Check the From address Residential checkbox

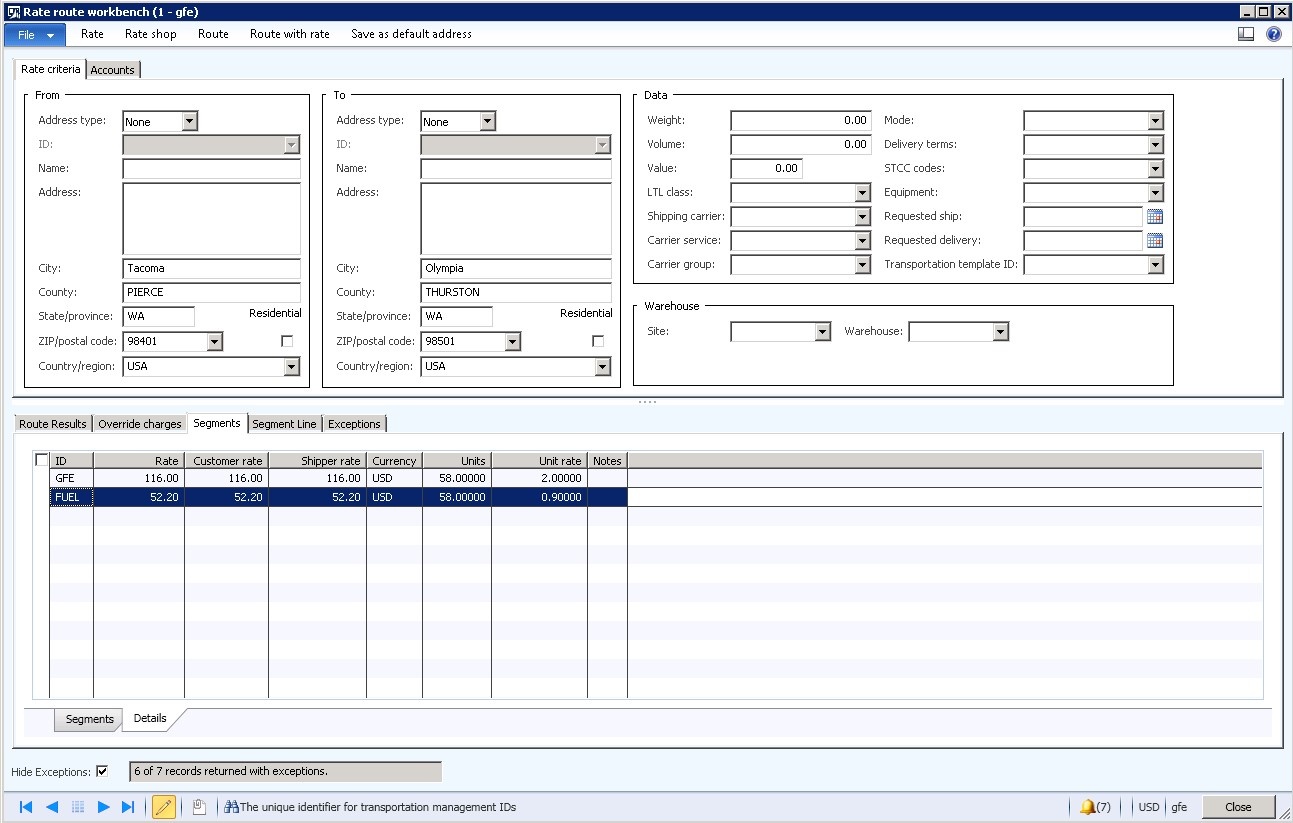point(288,341)
